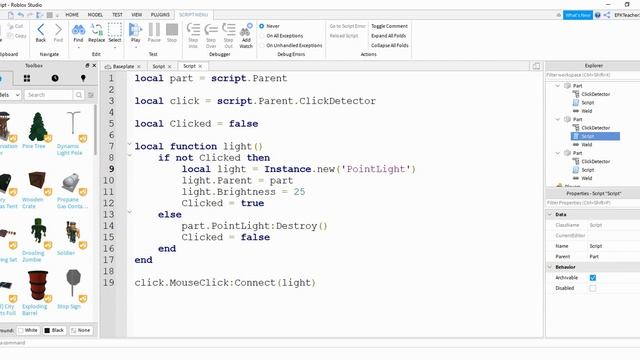Click Add Watch in the Debugger group
The image size is (640, 360).
pyautogui.click(x=246, y=35)
